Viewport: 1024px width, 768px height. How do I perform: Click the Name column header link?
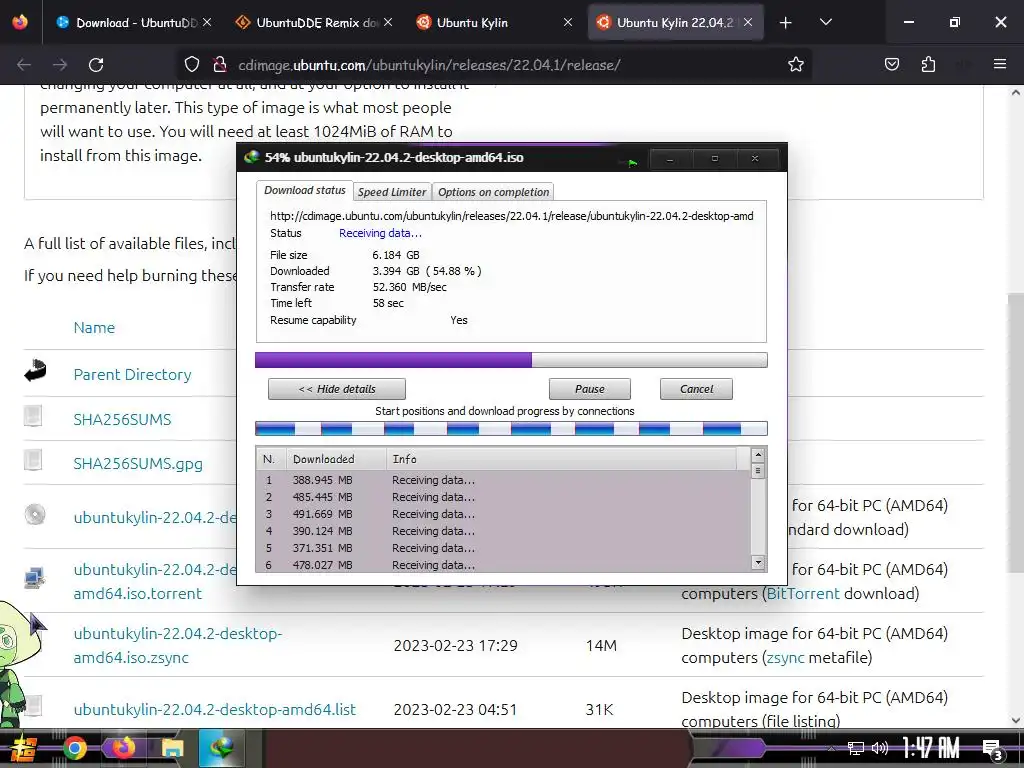(94, 328)
